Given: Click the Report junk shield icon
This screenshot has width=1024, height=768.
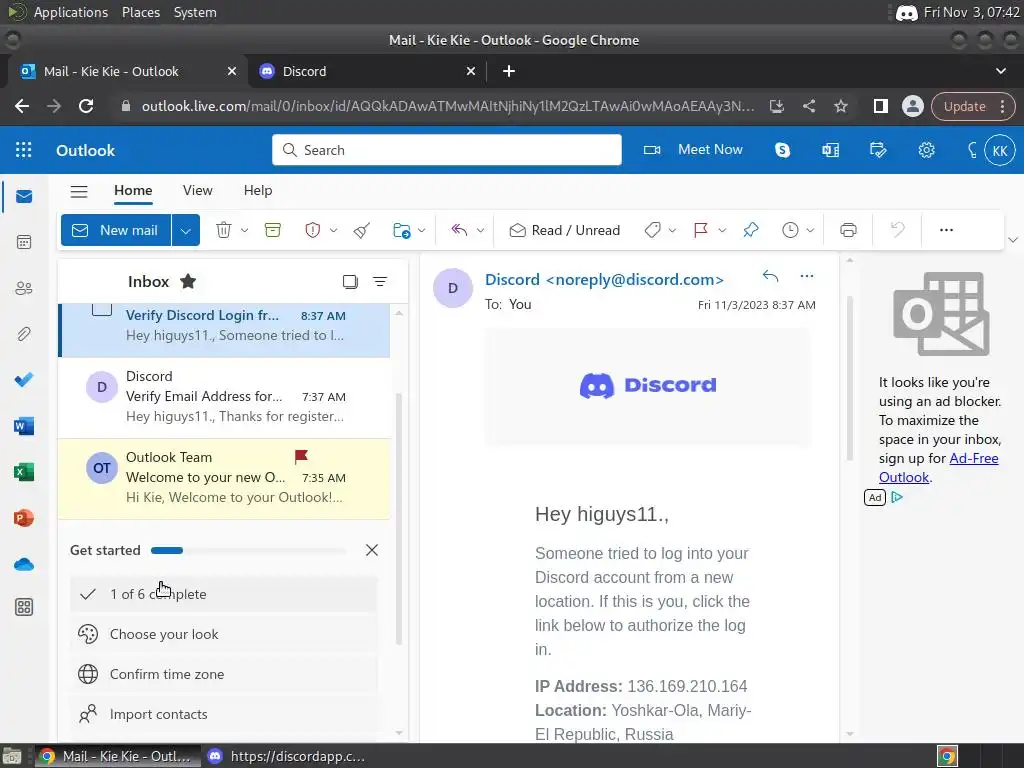Looking at the screenshot, I should click(x=313, y=230).
